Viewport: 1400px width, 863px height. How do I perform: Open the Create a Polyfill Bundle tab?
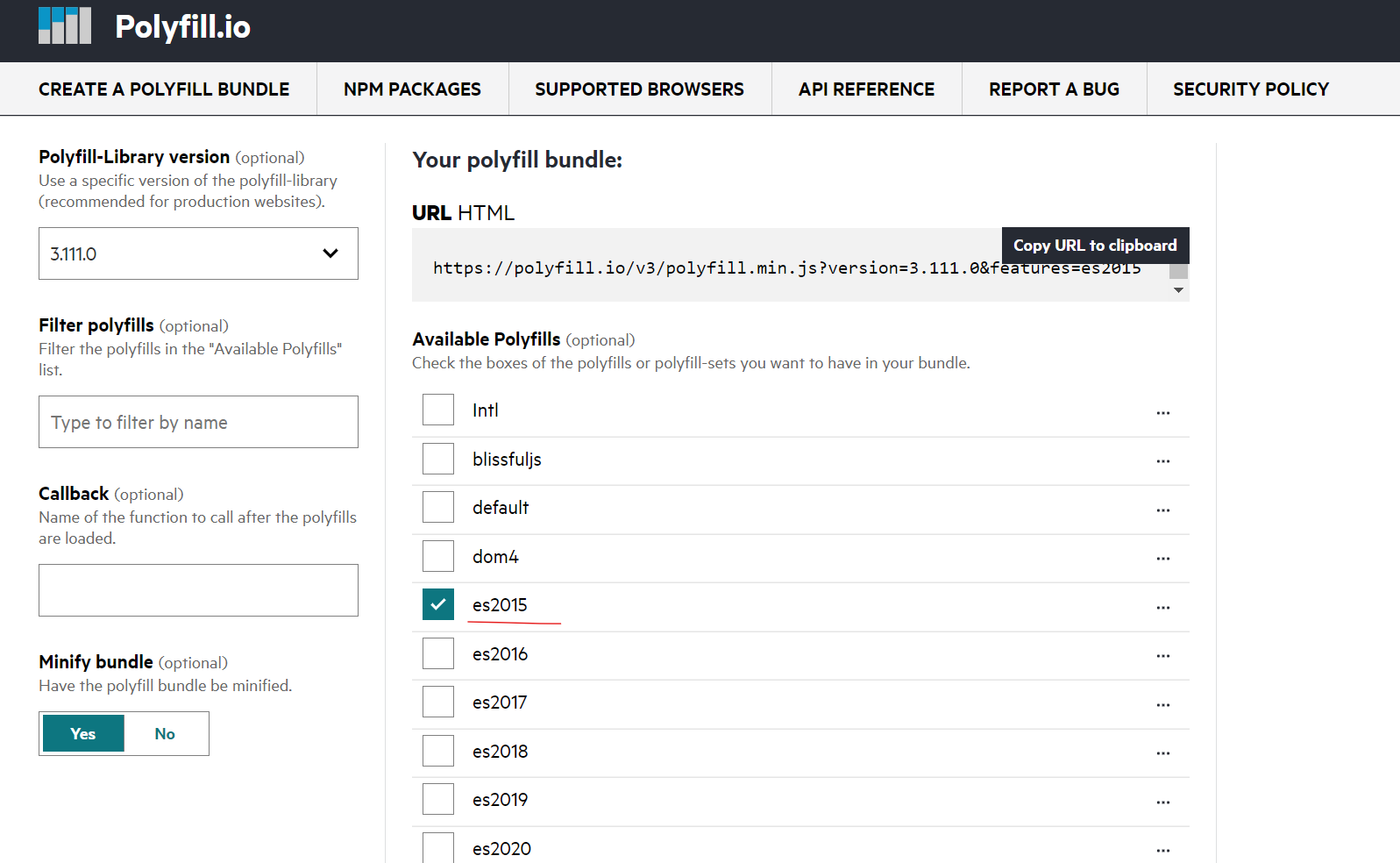[164, 89]
